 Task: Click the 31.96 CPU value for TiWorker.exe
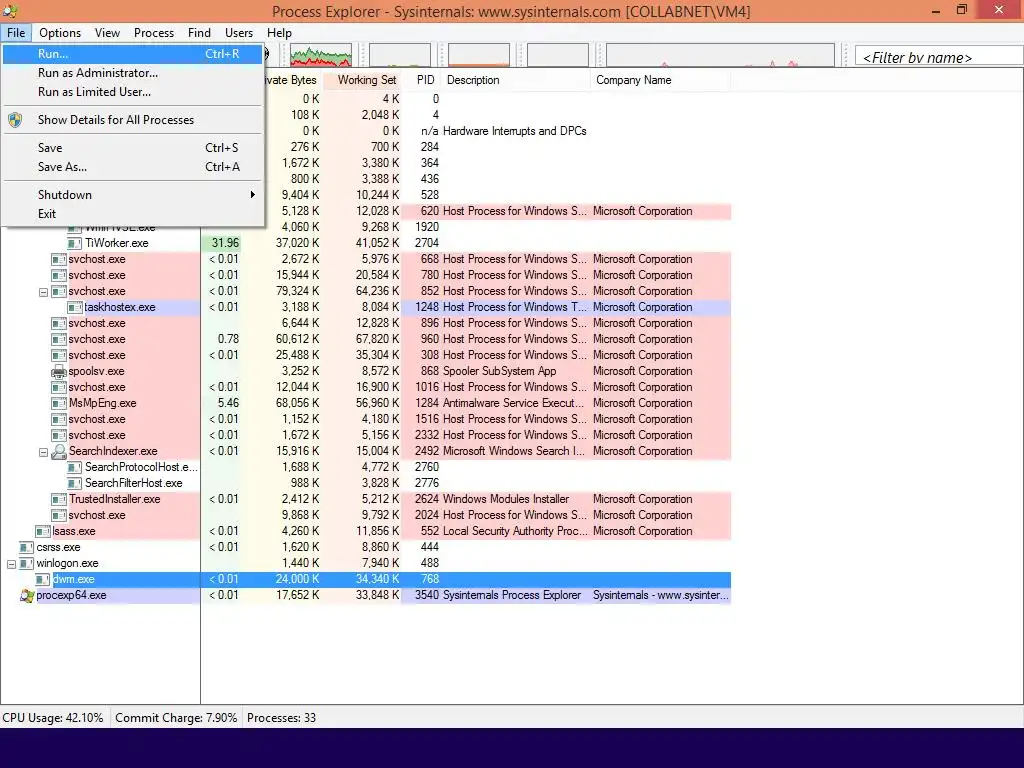coord(225,243)
